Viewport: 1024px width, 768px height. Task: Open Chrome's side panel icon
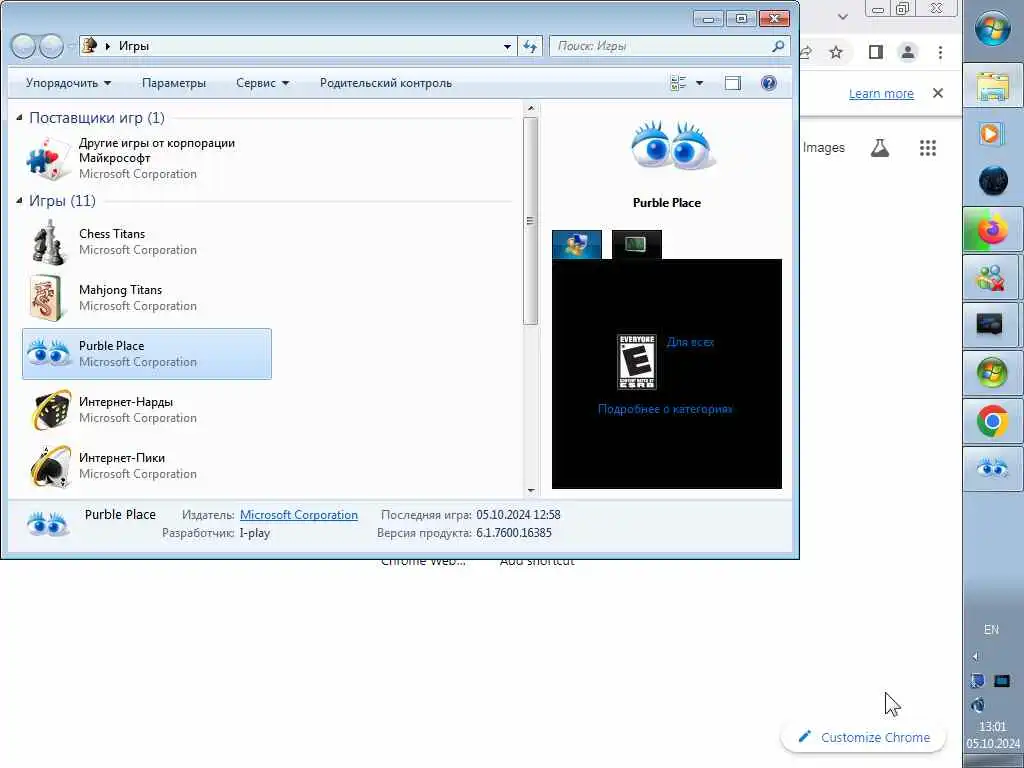(x=876, y=52)
